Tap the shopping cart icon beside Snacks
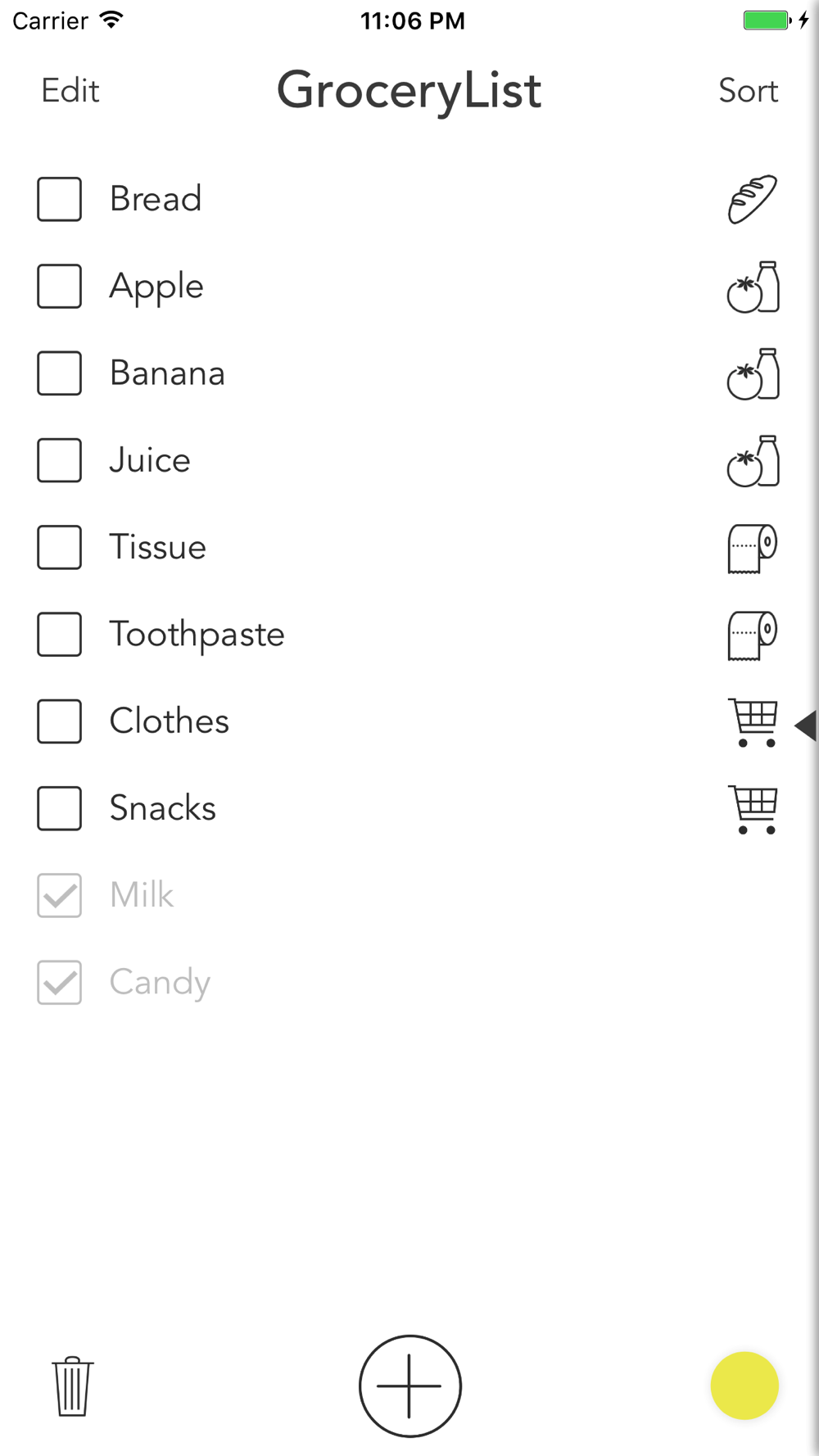 click(753, 809)
